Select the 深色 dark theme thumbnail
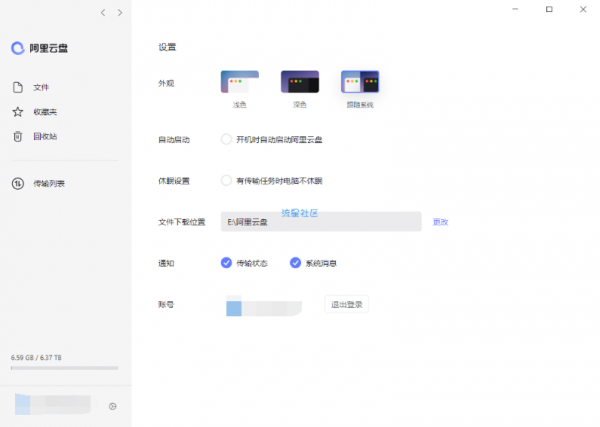 [300, 81]
